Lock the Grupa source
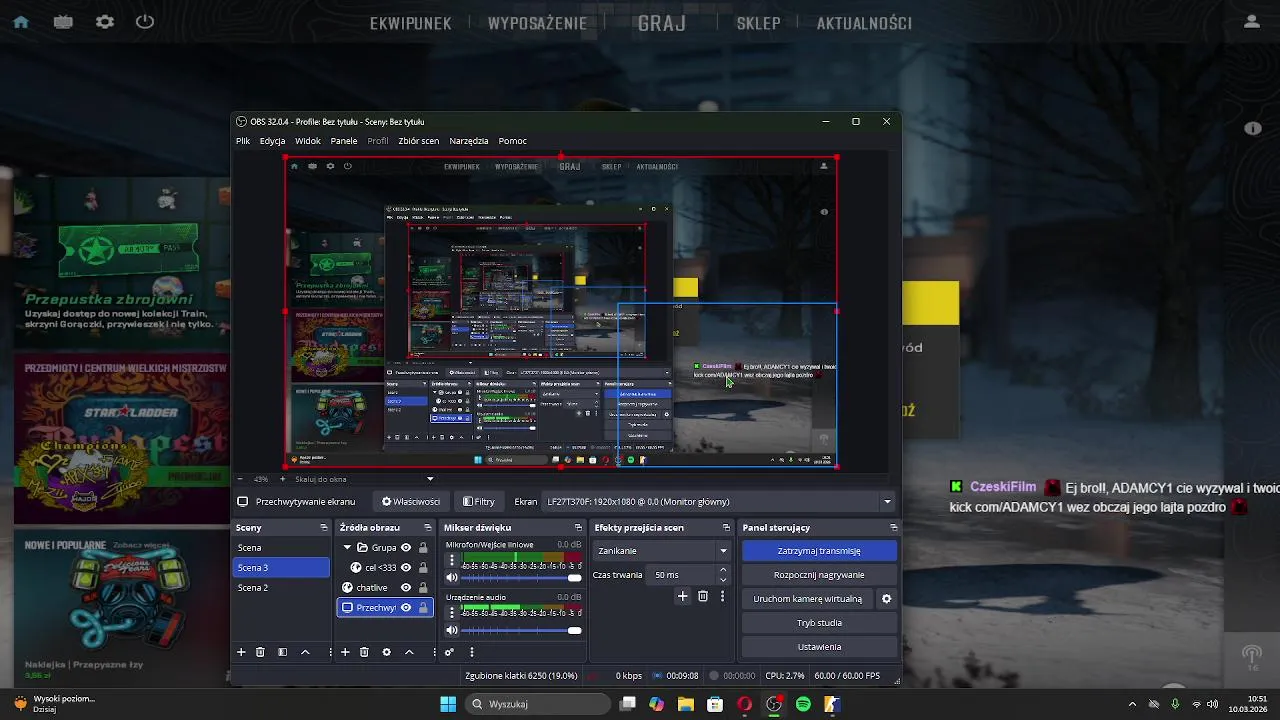1280x720 pixels. click(x=423, y=547)
